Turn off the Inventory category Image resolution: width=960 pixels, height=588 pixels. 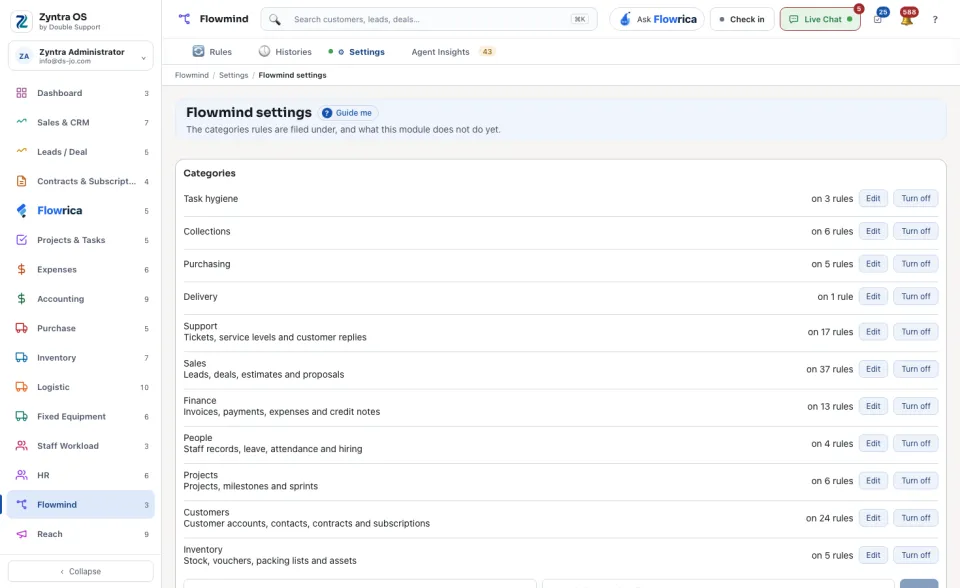point(915,555)
